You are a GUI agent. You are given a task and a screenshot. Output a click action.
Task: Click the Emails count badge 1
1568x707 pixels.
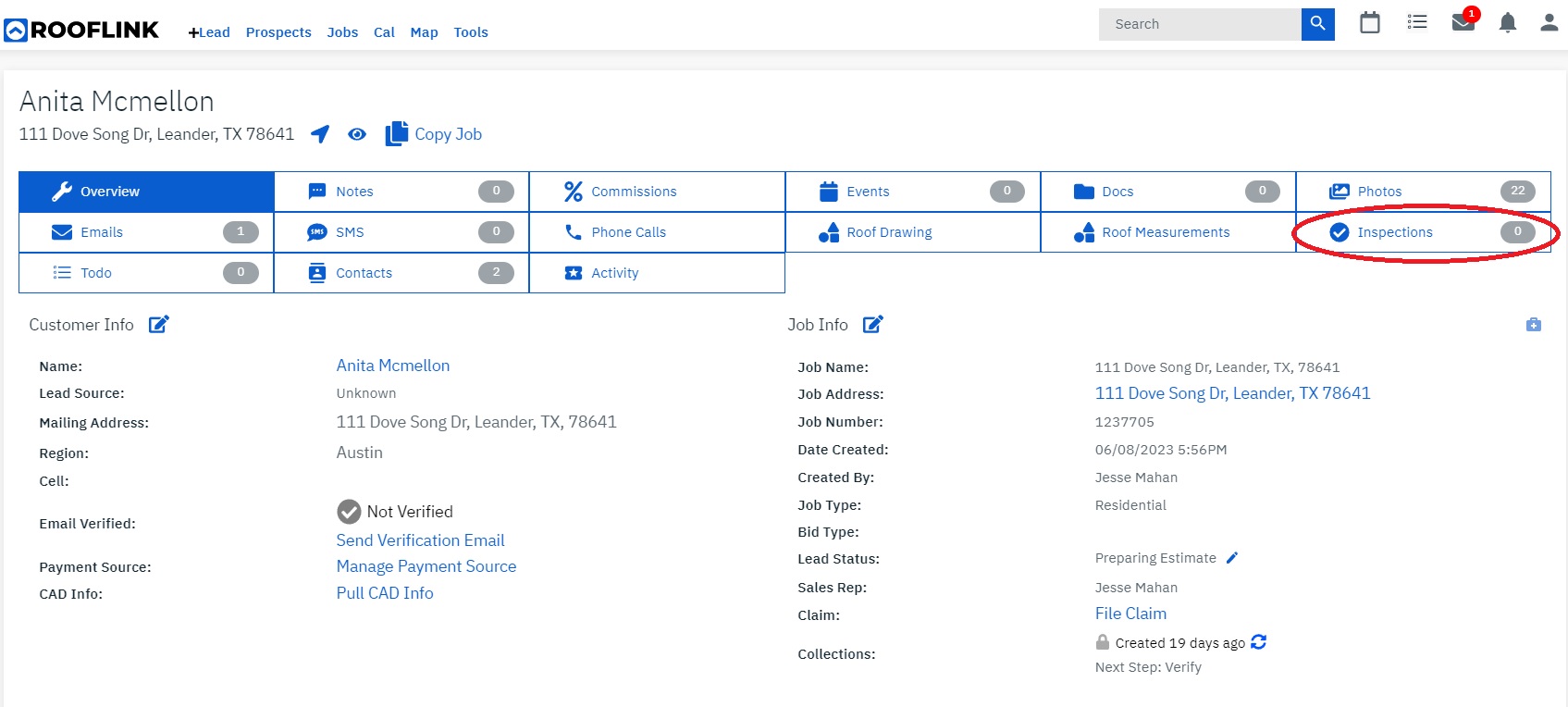241,232
